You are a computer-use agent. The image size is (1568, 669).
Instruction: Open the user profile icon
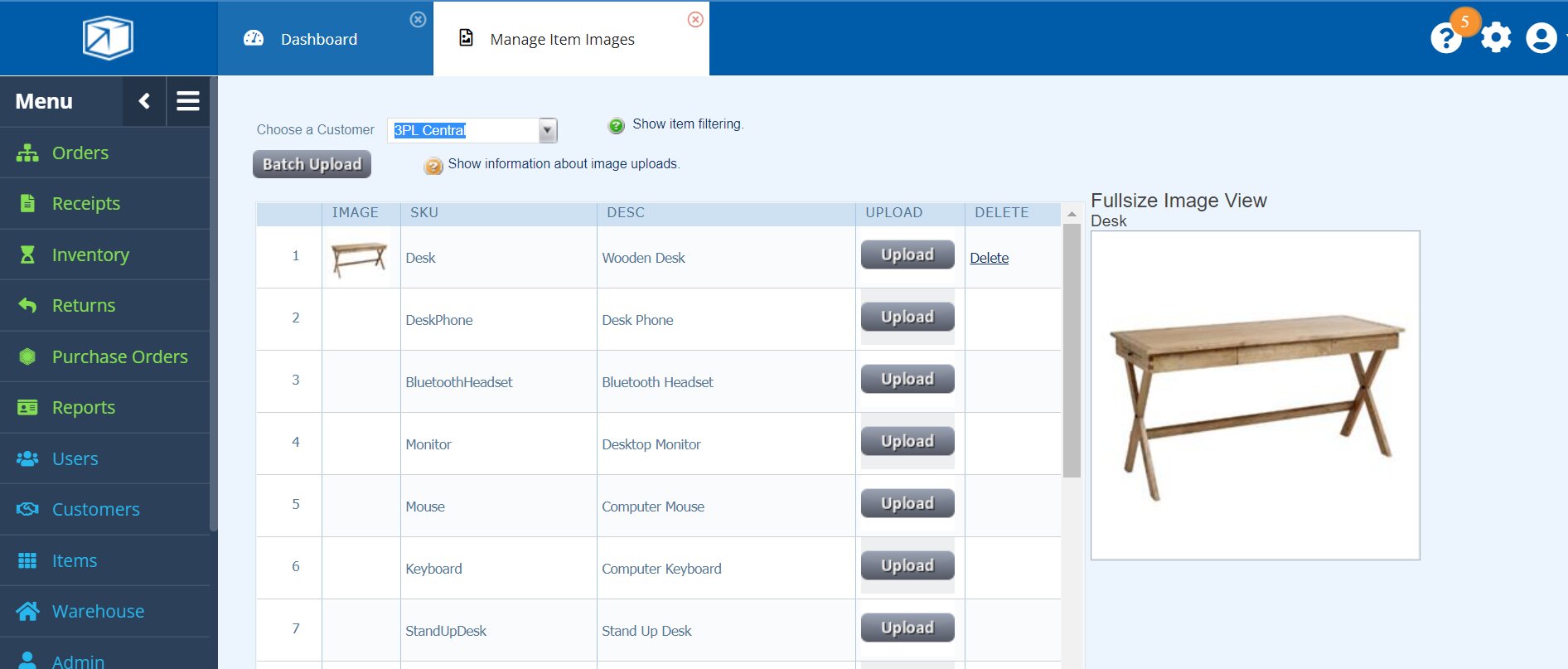1541,38
